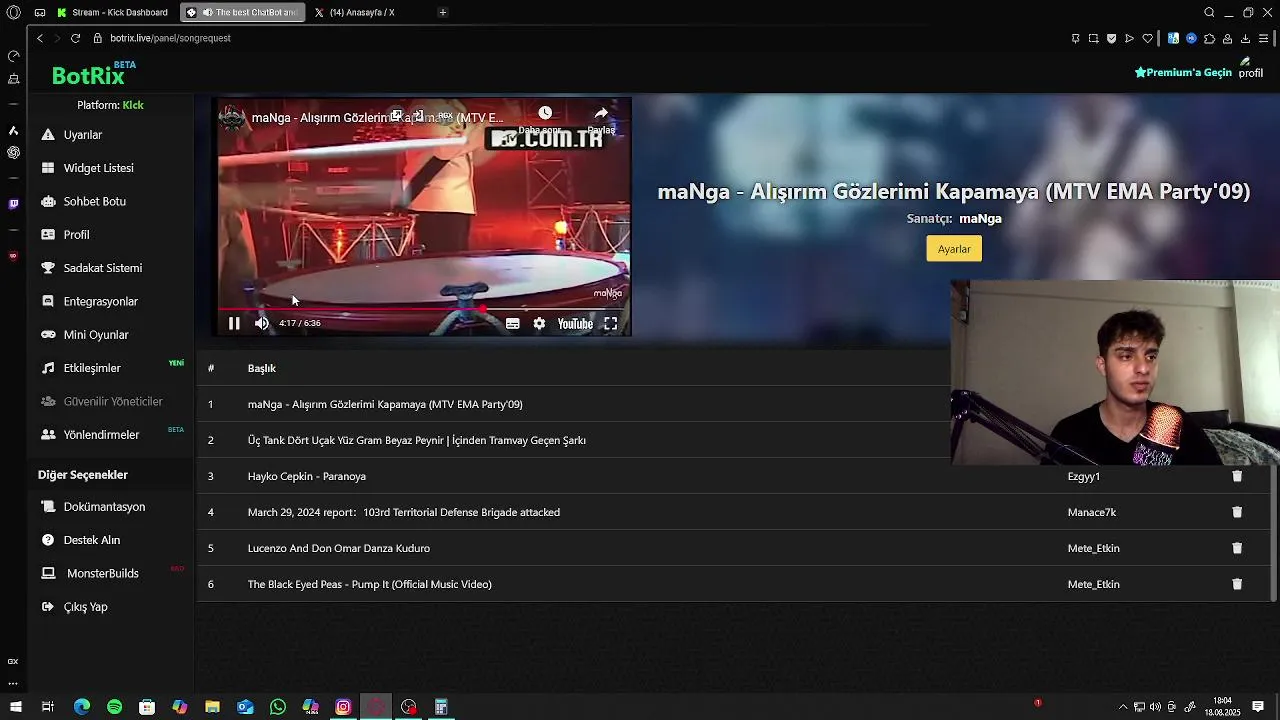Reload the botrix.live page

[x=75, y=38]
